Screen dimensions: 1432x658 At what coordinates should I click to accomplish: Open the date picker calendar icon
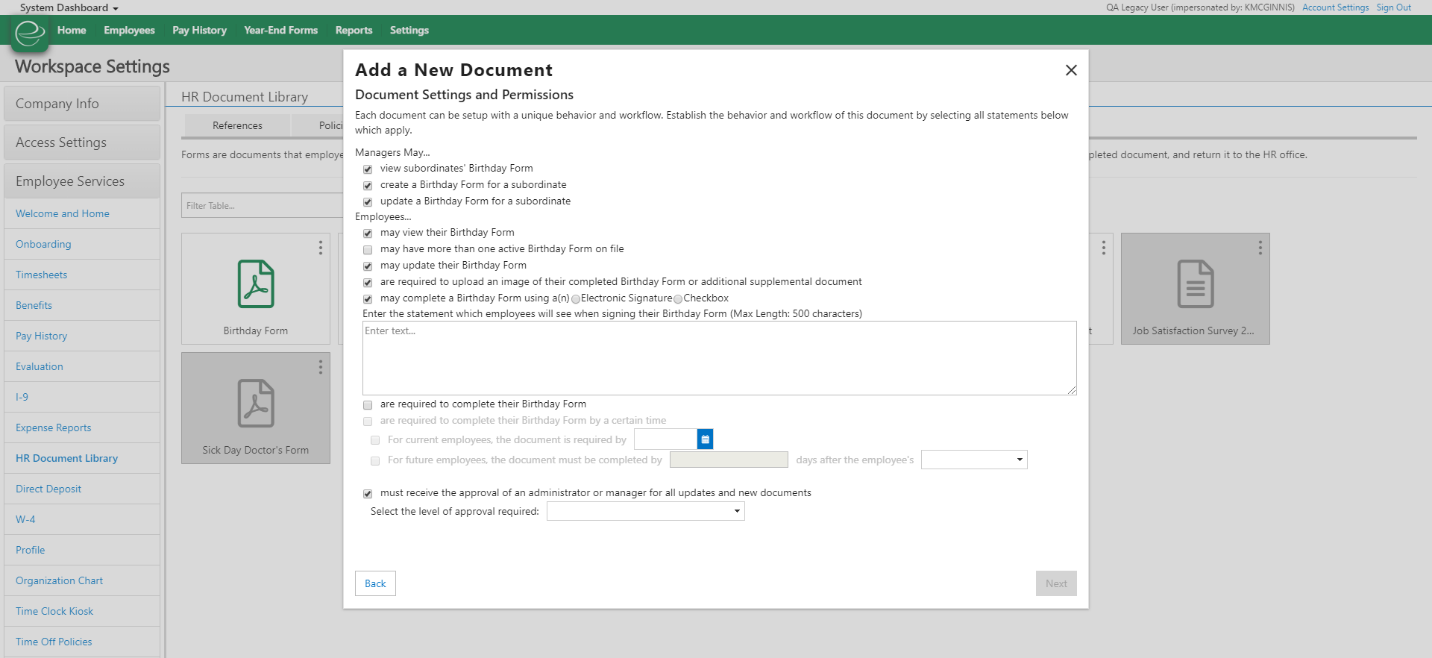pos(705,439)
